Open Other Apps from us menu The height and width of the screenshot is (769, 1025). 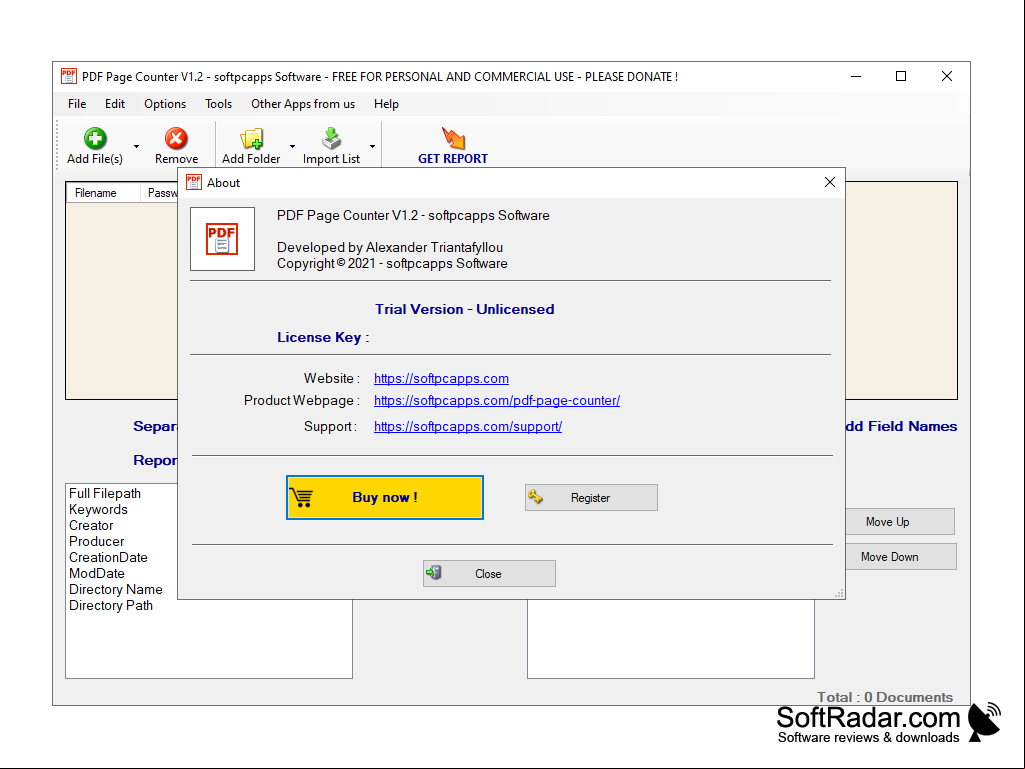tap(303, 104)
